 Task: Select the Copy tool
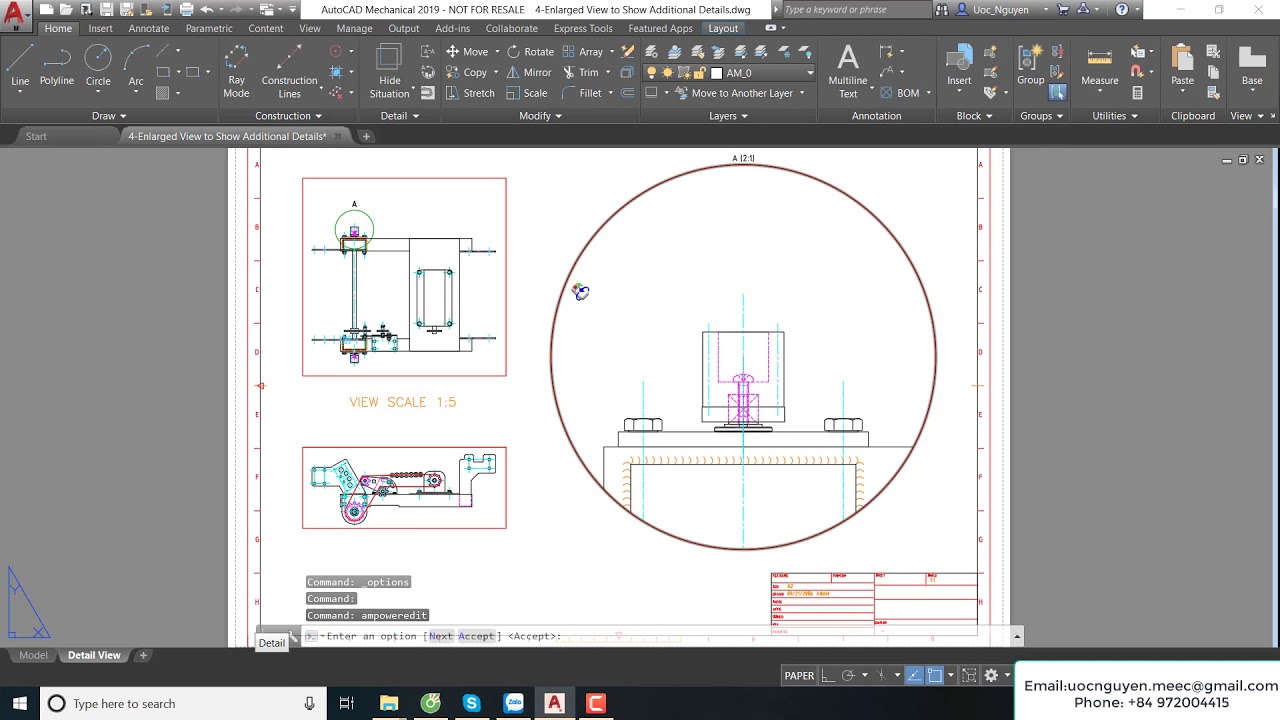click(467, 72)
